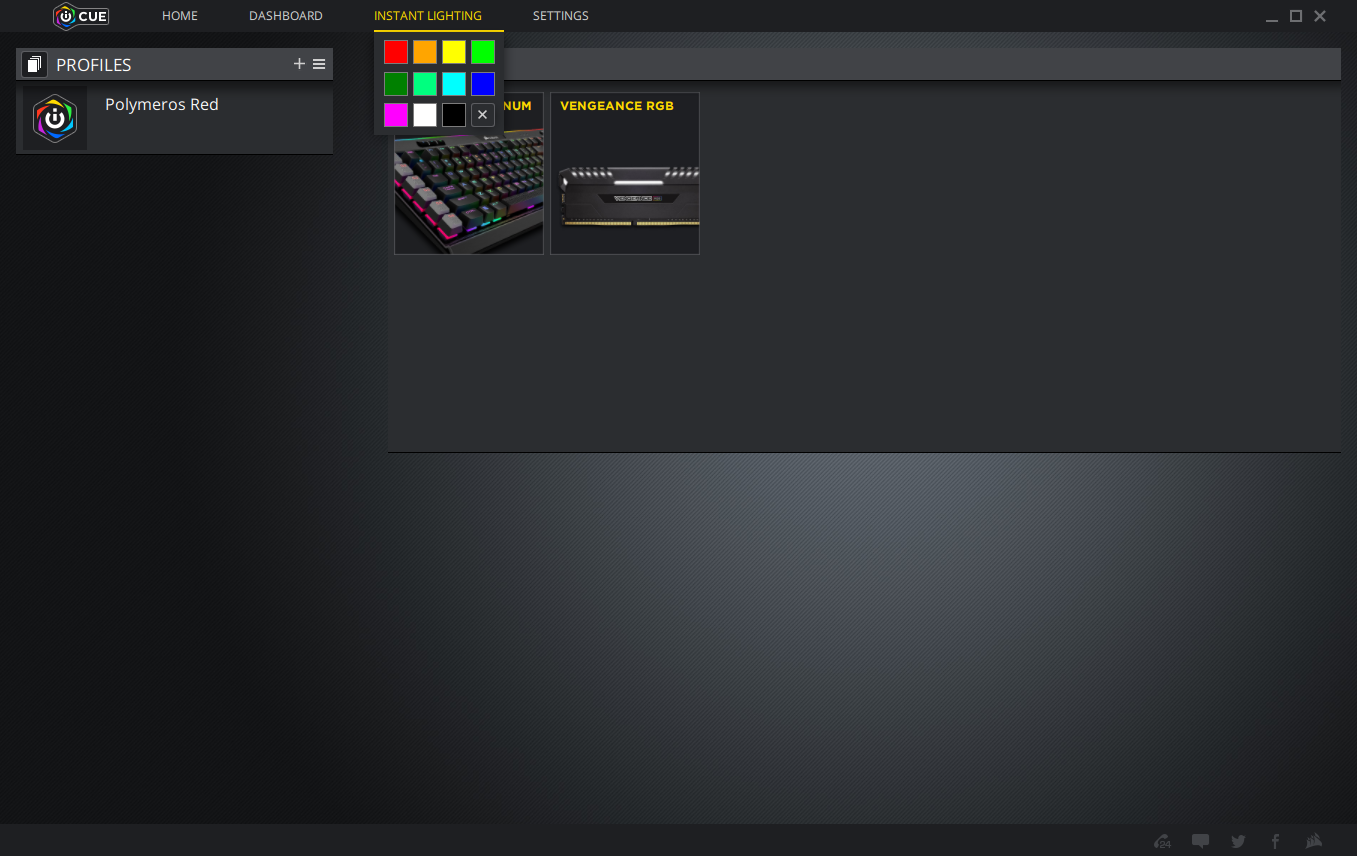Clear instant lighting with the X button
Image resolution: width=1357 pixels, height=856 pixels.
click(483, 115)
